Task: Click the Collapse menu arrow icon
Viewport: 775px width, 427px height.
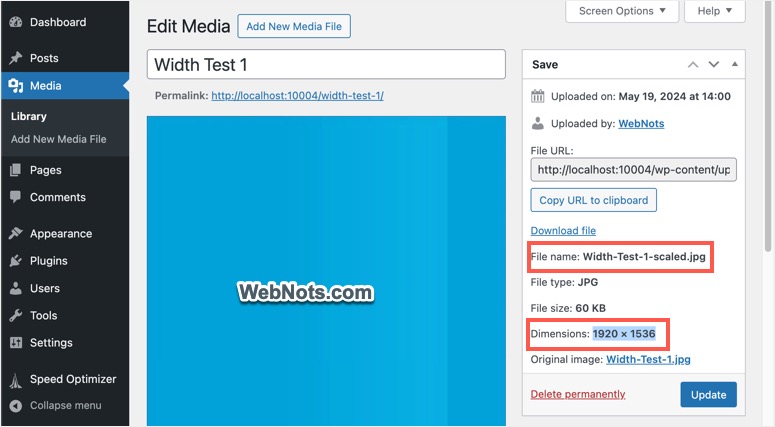Action: coord(16,406)
